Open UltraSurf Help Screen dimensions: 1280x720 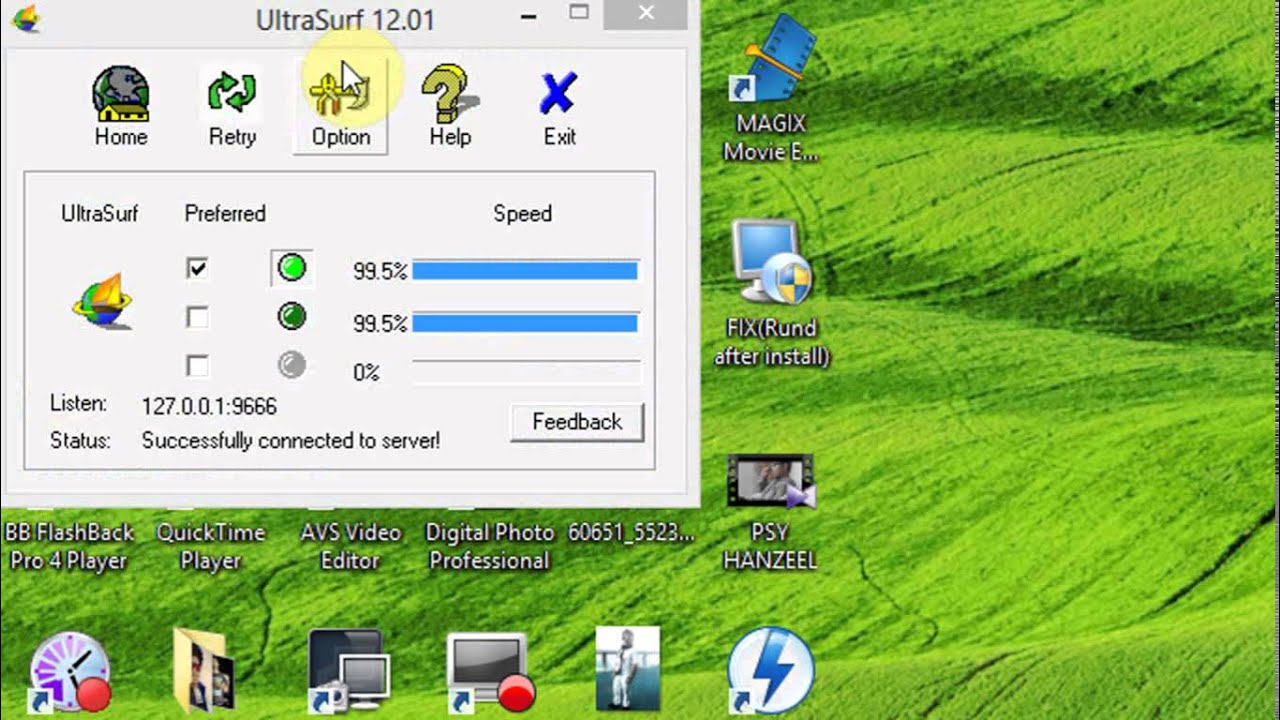coord(450,107)
